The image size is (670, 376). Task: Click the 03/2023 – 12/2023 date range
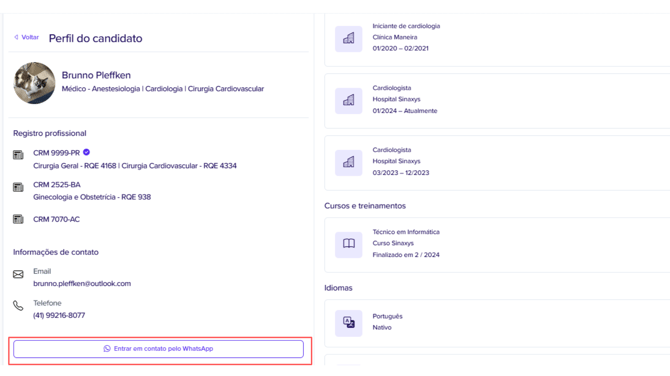click(x=401, y=173)
